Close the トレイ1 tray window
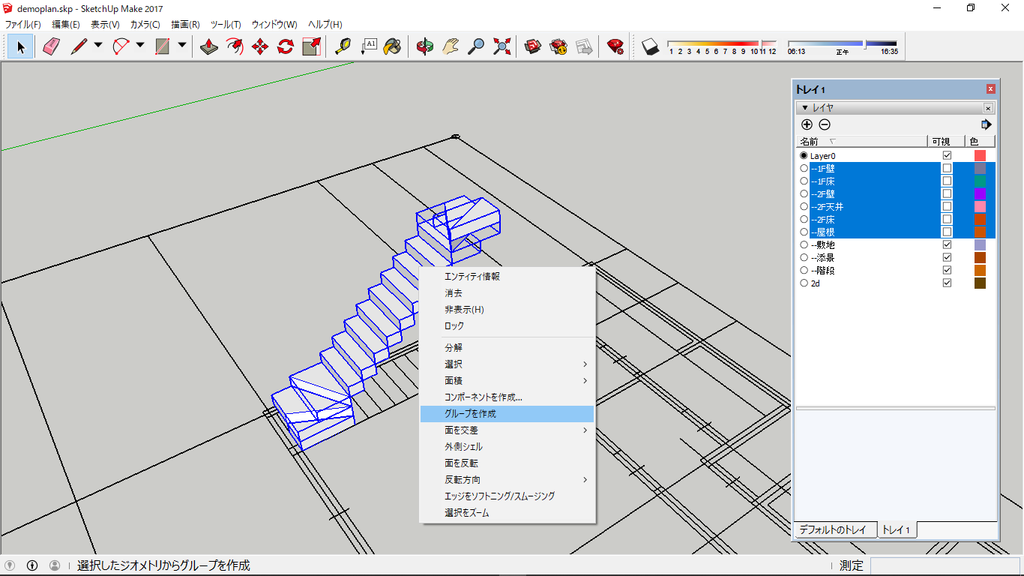The height and width of the screenshot is (576, 1024). (991, 89)
